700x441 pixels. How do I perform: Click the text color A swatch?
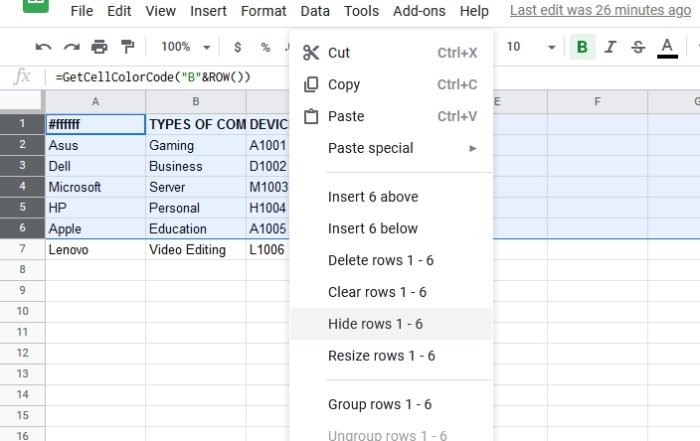coord(667,47)
